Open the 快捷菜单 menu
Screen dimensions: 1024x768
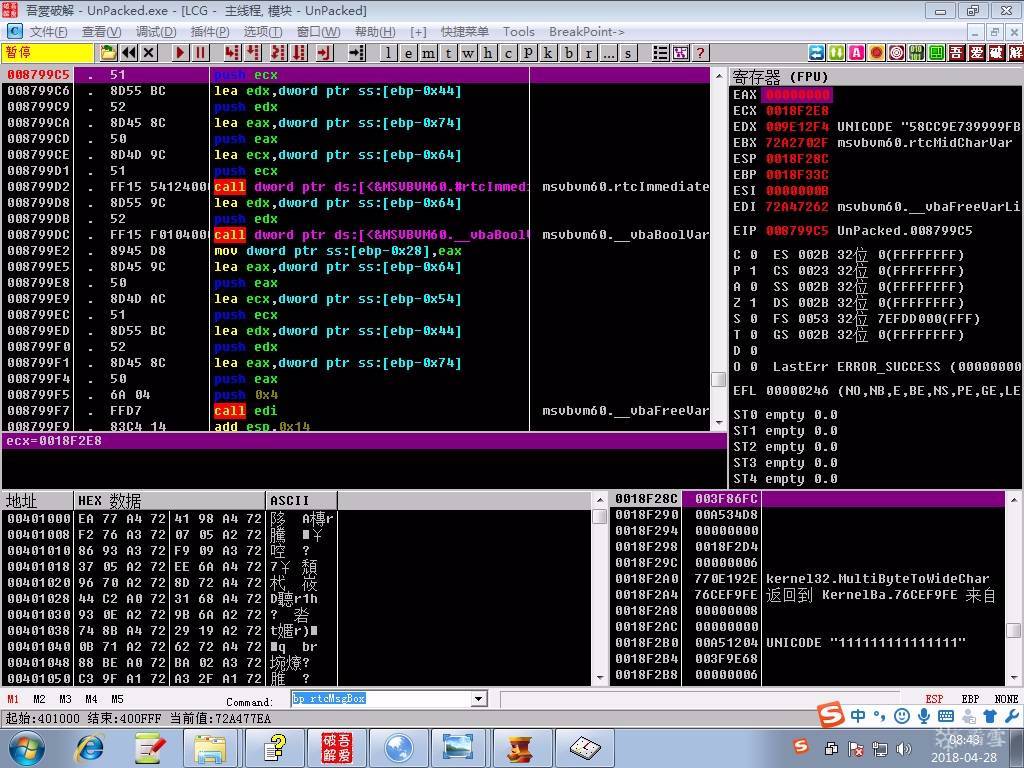coord(464,31)
